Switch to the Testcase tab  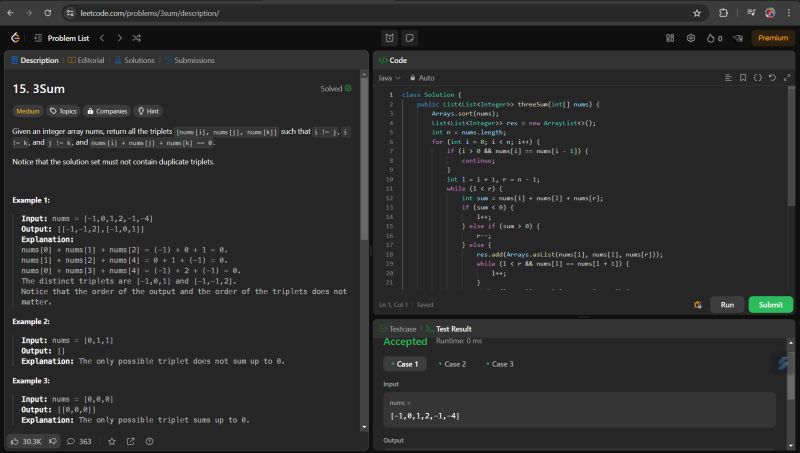click(x=398, y=329)
